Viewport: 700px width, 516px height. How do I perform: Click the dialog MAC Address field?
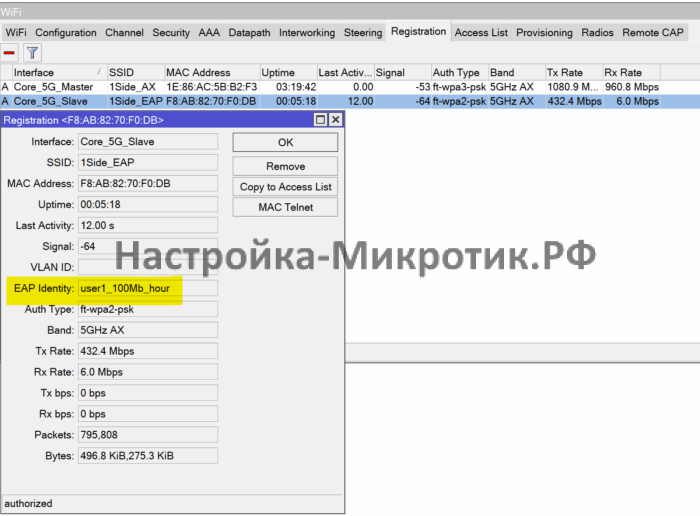(x=148, y=183)
